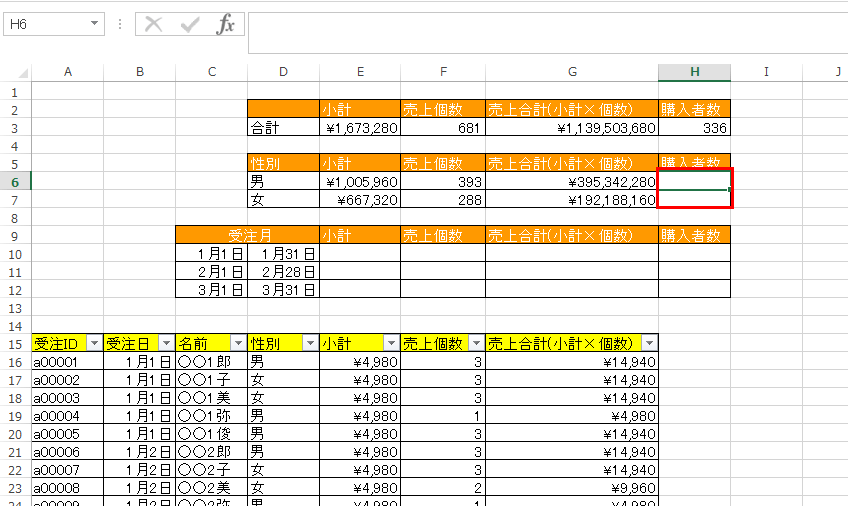Viewport: 848px width, 506px height.
Task: Select the empty 小計 cell for 1月1日 row
Action: tap(360, 254)
